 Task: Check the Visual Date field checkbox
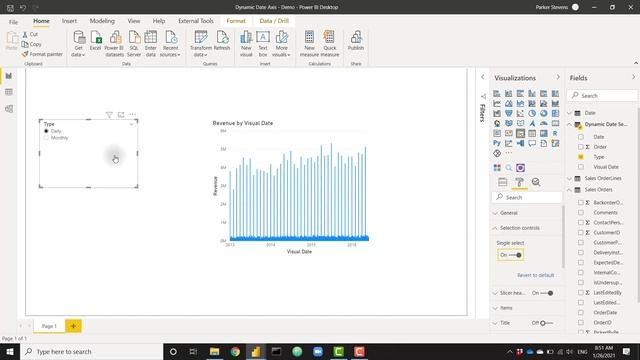(x=581, y=167)
